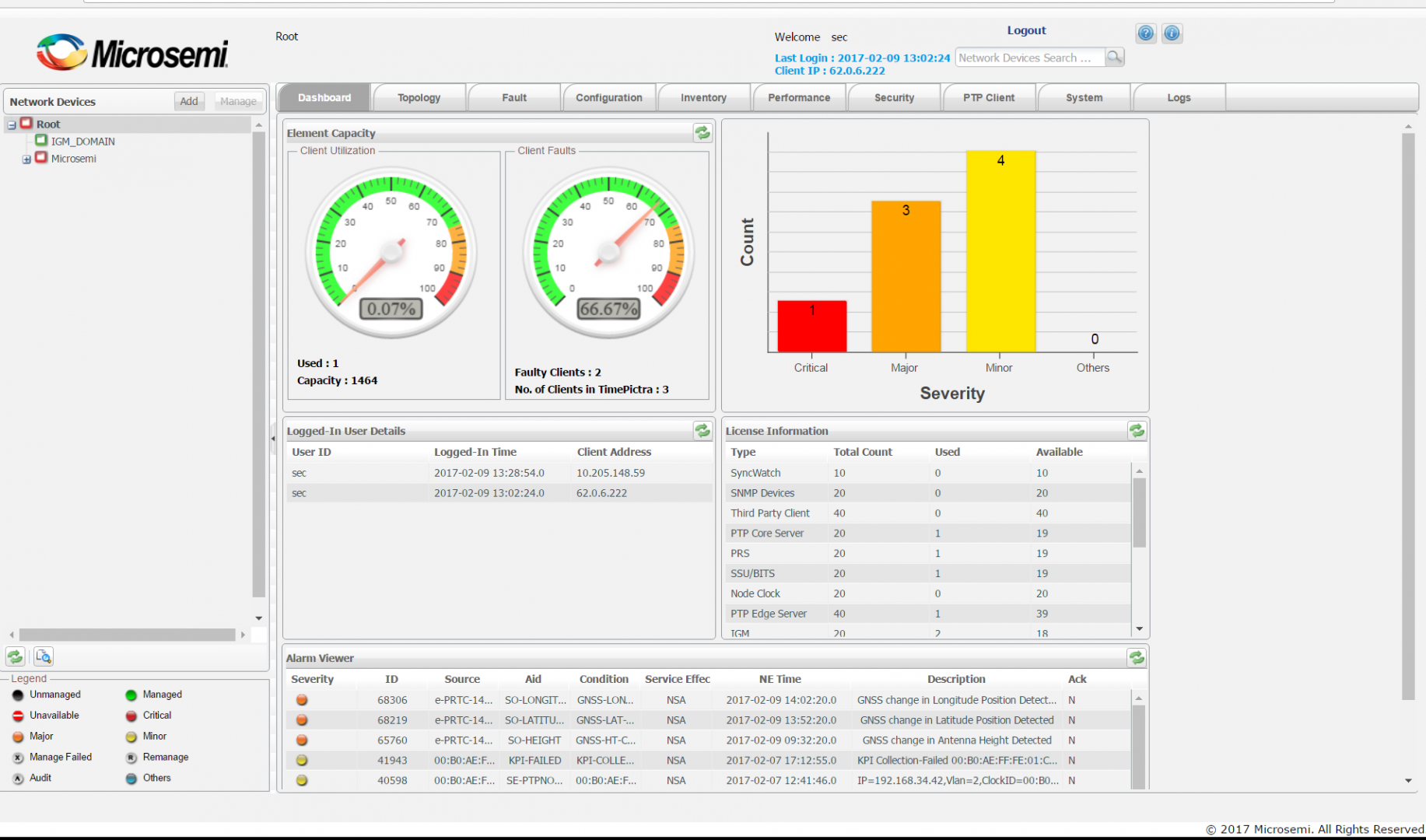Open the PTP Client tab
The height and width of the screenshot is (840, 1426).
click(989, 97)
